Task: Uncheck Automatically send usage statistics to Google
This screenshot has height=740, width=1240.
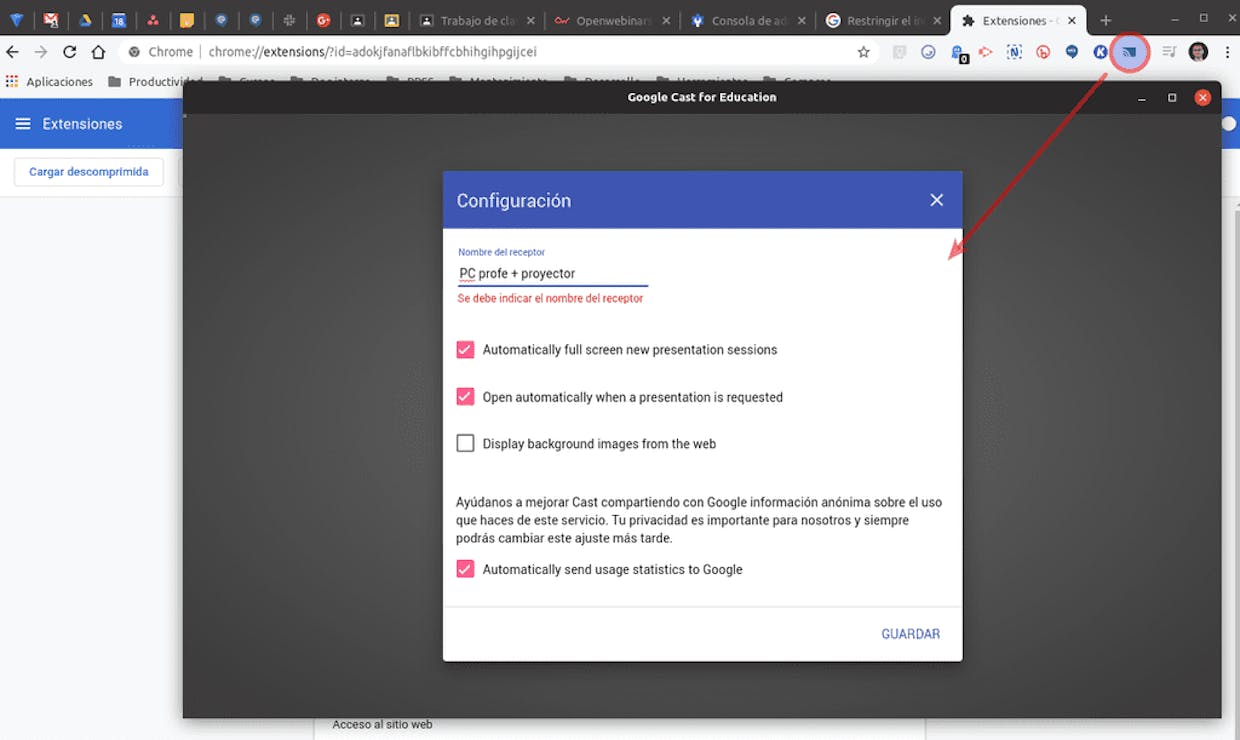Action: 465,569
